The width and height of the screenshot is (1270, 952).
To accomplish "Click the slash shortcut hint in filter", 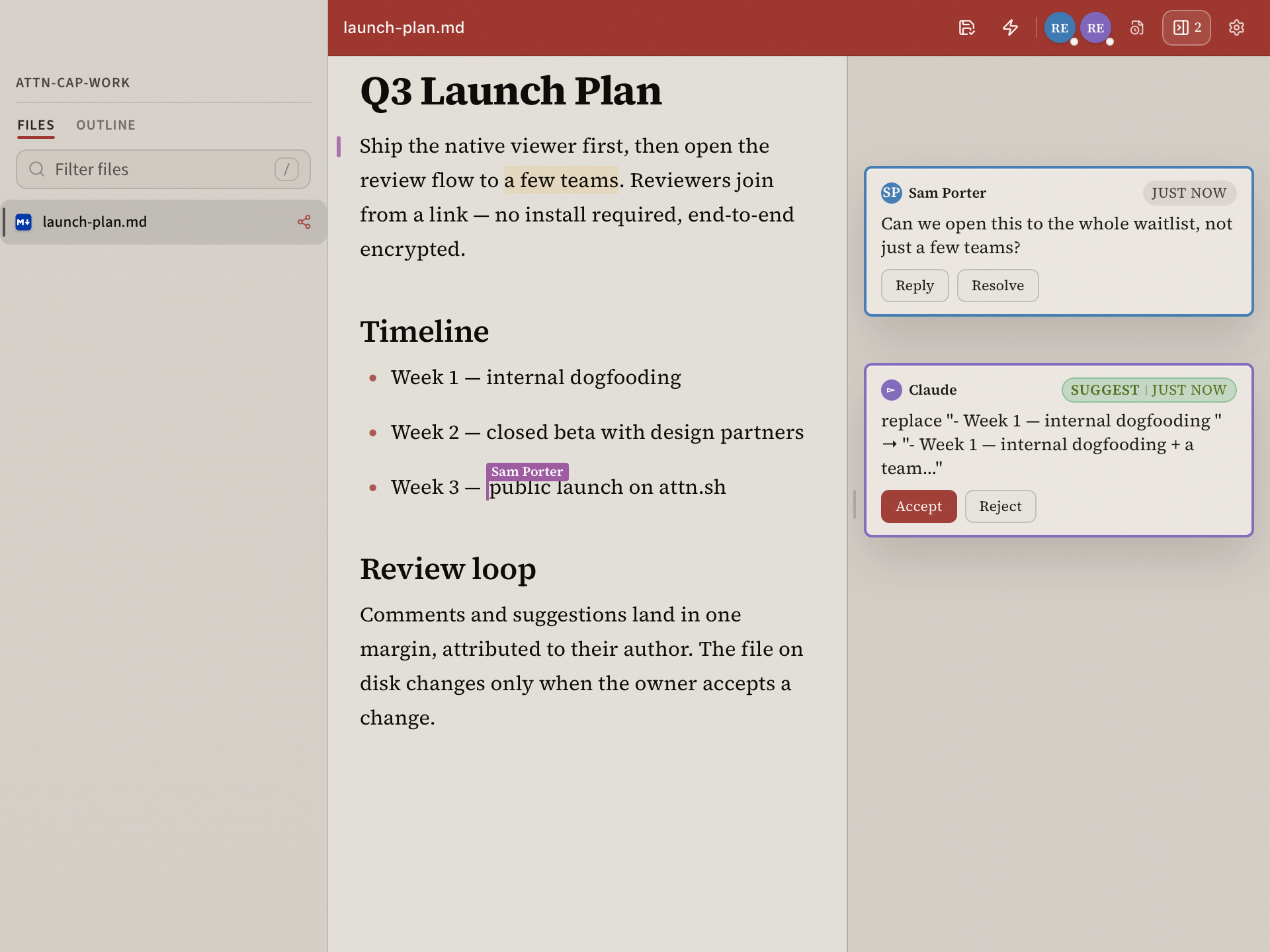I will (x=286, y=169).
